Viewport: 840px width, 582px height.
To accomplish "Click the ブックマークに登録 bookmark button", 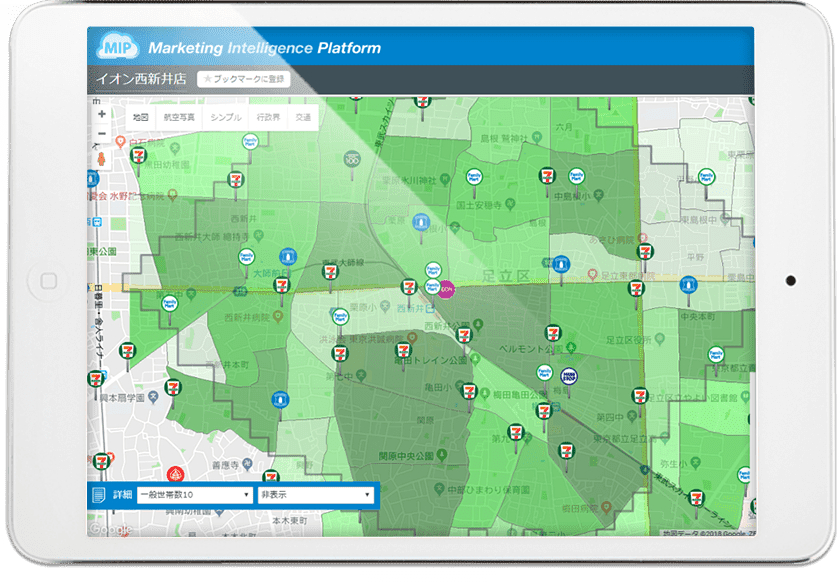I will click(244, 79).
